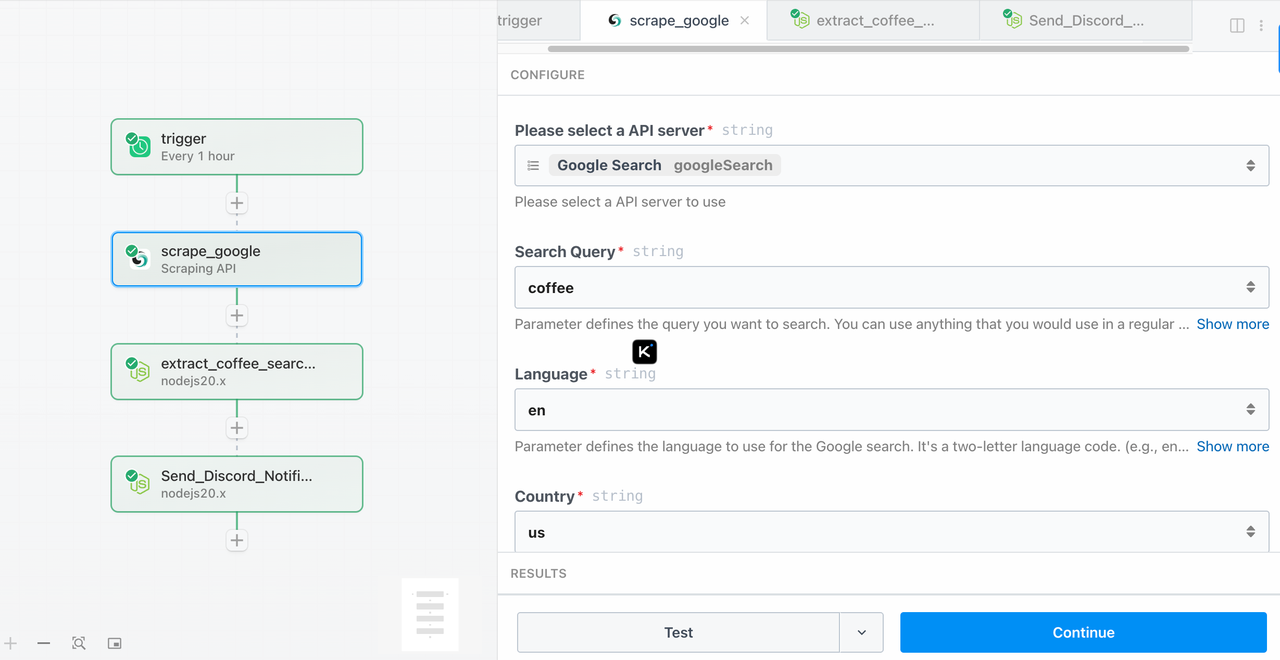Click the blue Continue button
Viewport: 1280px width, 660px height.
pos(1083,633)
